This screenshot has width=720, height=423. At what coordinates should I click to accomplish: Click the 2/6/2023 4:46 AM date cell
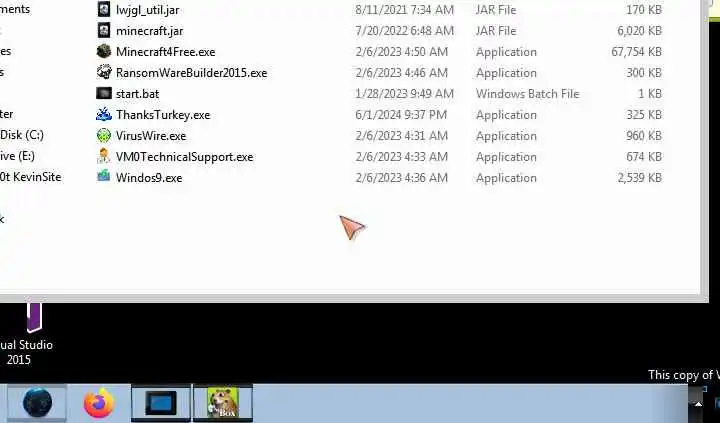point(401,73)
